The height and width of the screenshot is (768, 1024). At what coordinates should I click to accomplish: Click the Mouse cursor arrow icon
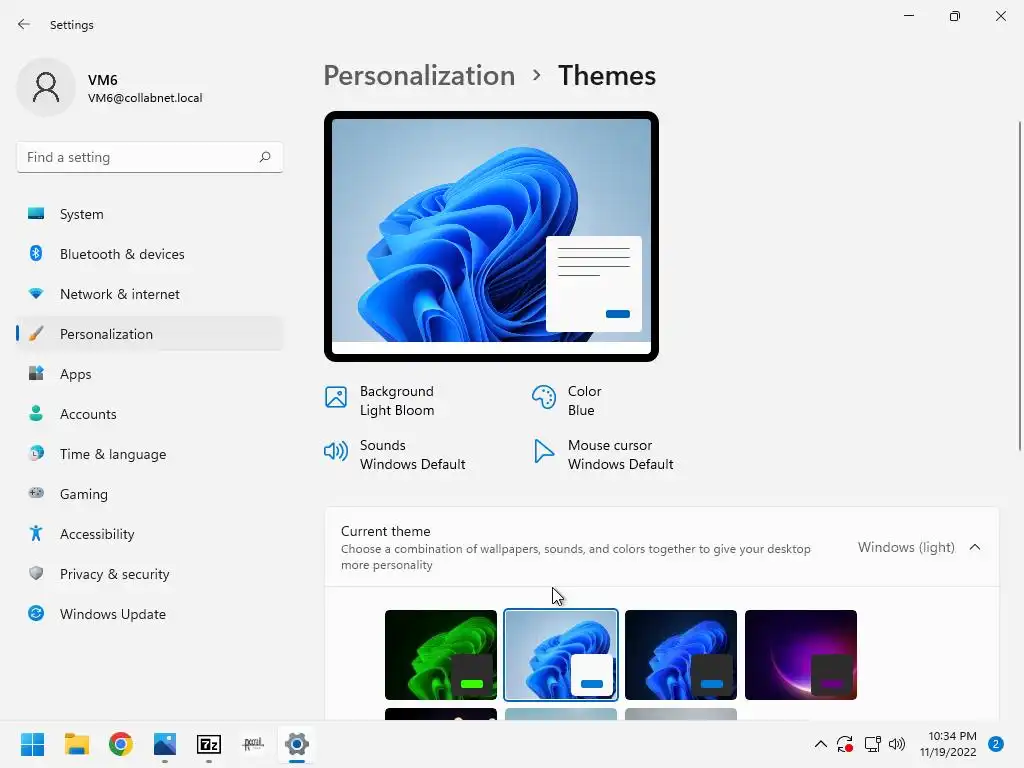click(x=543, y=451)
